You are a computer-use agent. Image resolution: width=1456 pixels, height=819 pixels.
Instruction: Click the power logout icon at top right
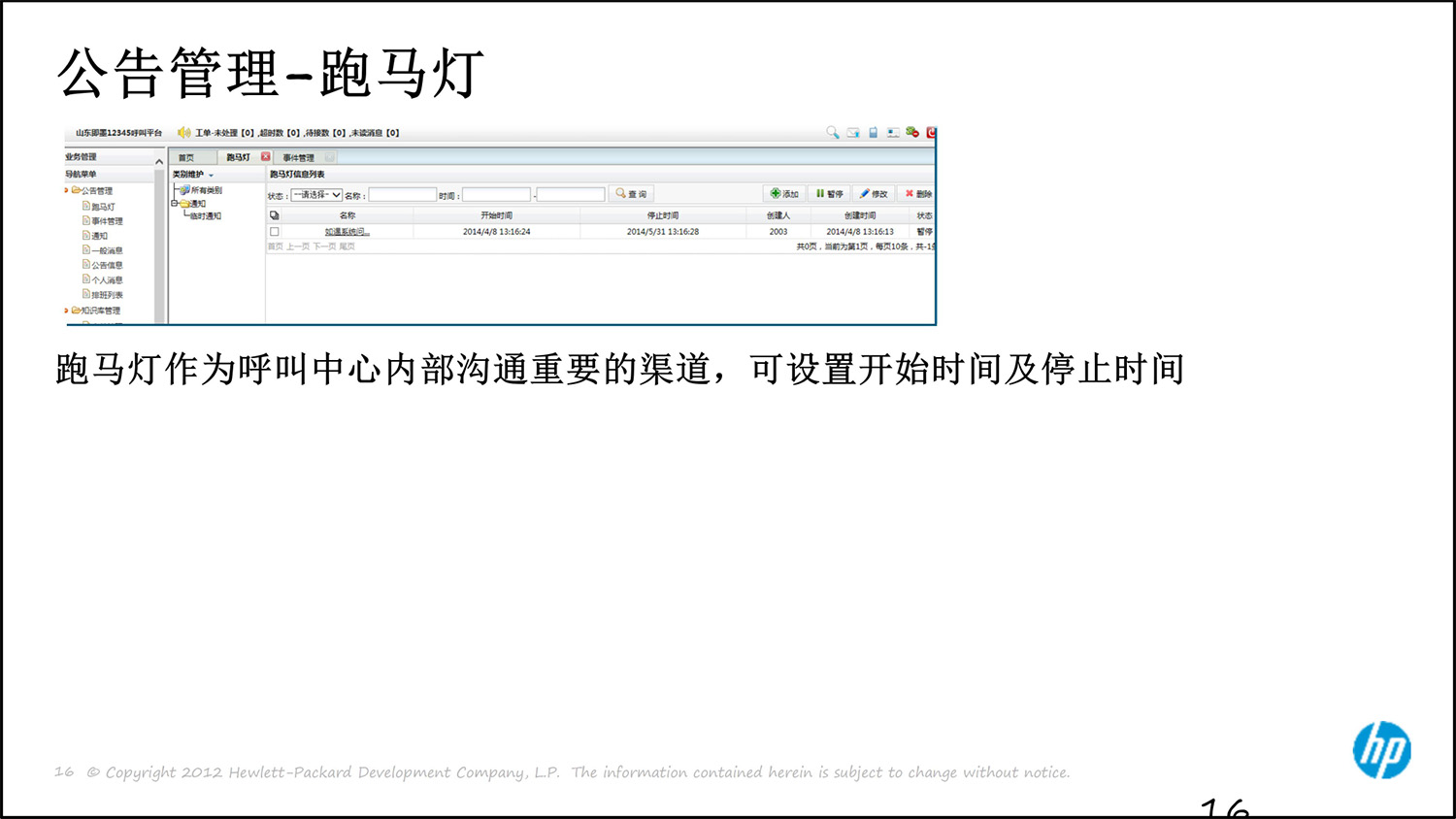[931, 132]
